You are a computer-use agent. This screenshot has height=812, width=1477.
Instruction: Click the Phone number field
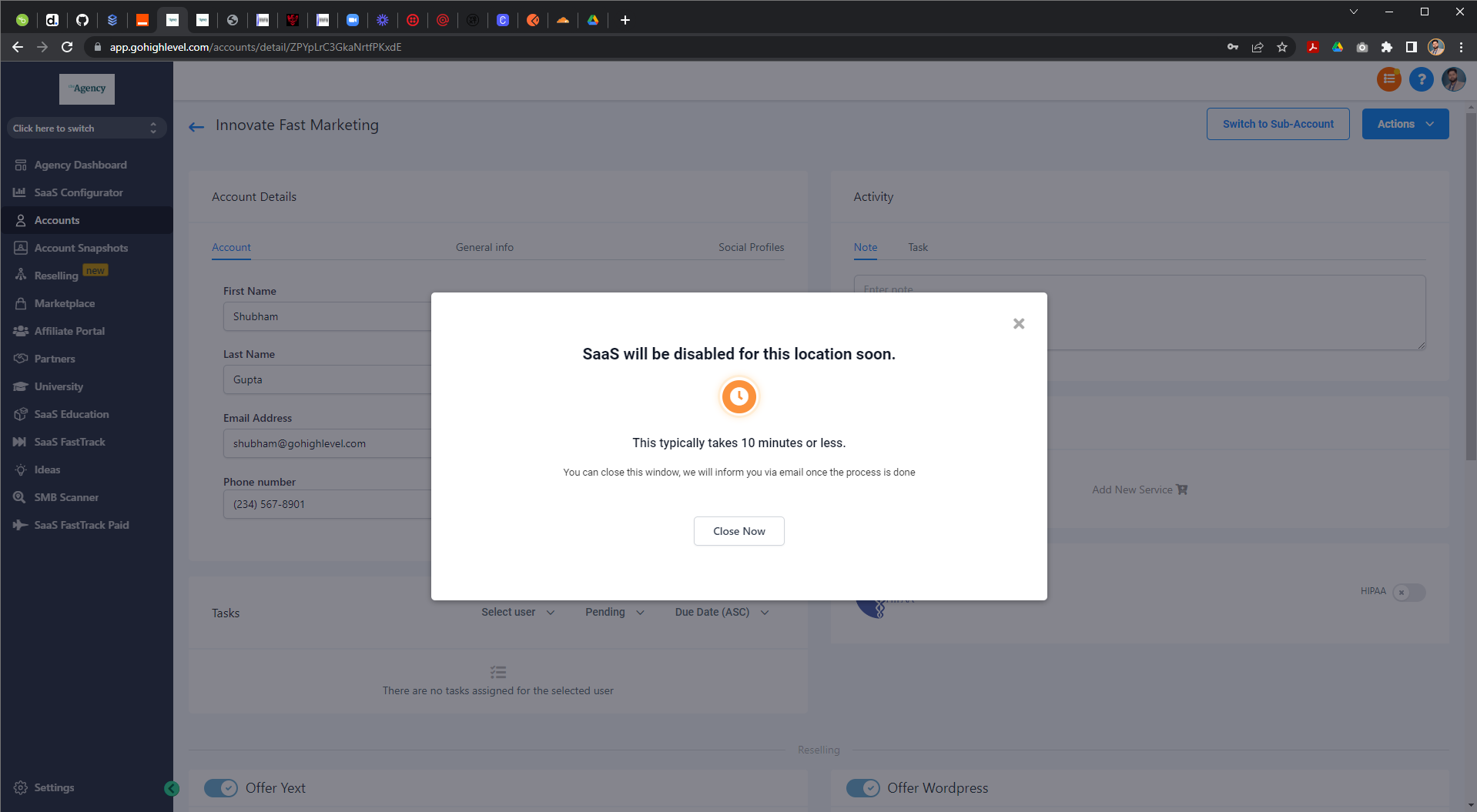pyautogui.click(x=327, y=504)
